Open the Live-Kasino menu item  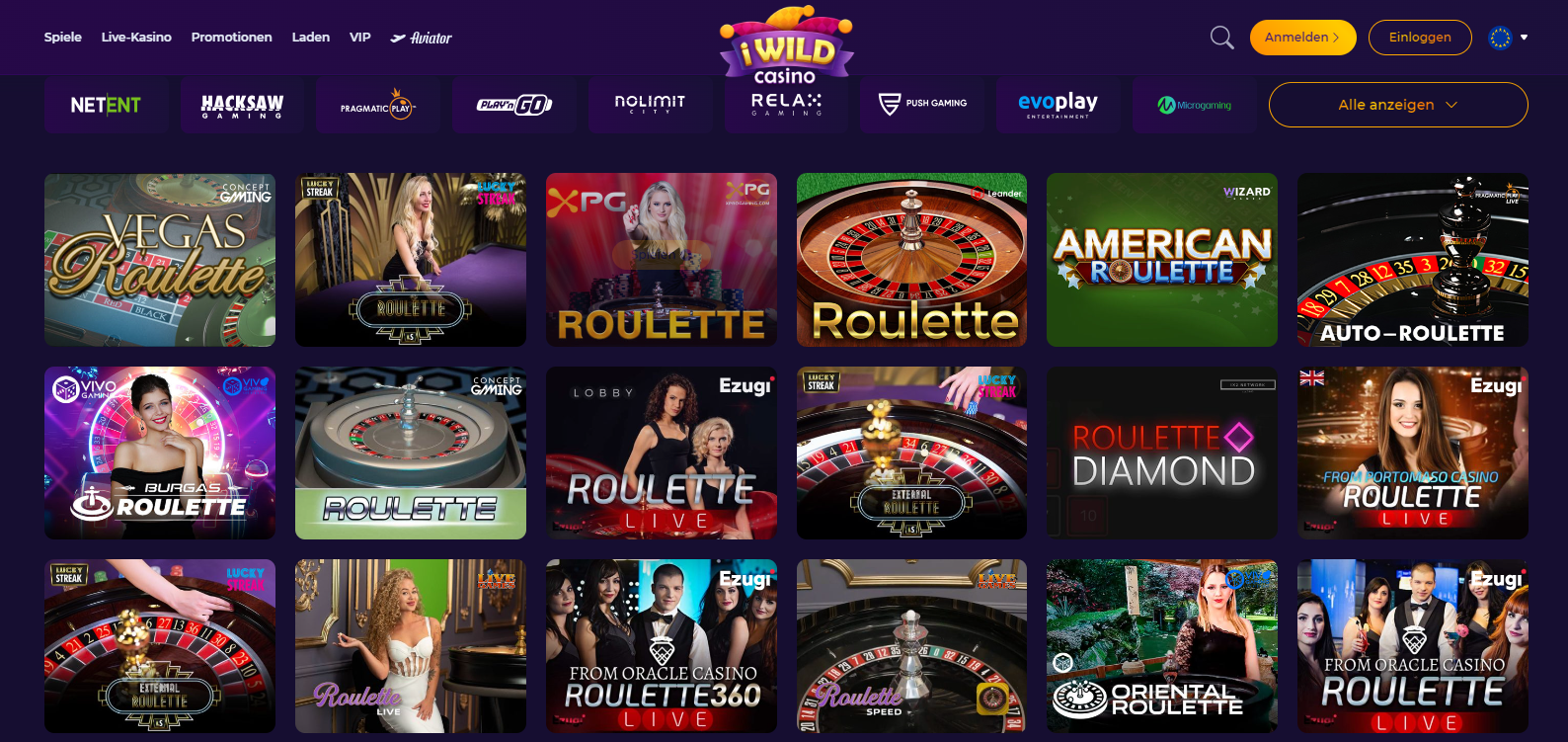[x=136, y=38]
